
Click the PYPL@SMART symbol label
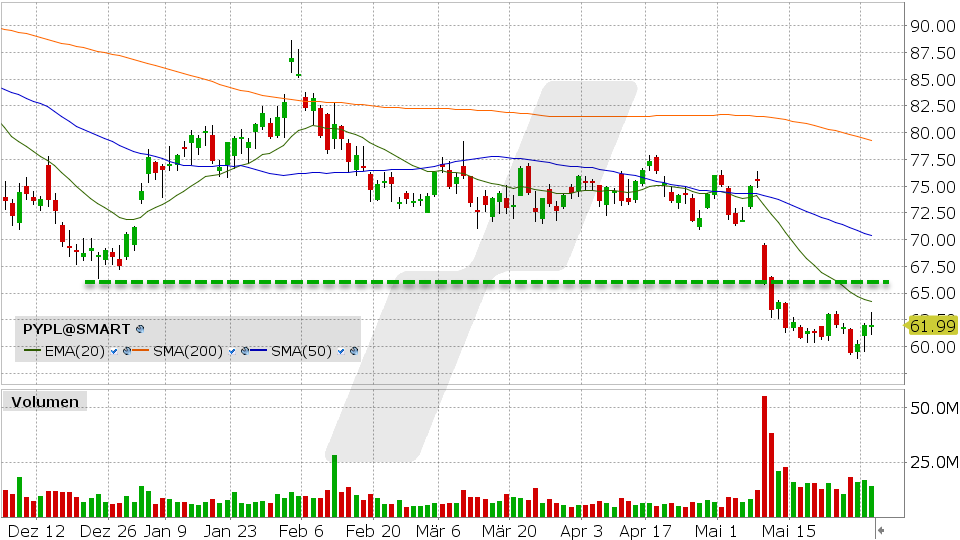click(77, 329)
